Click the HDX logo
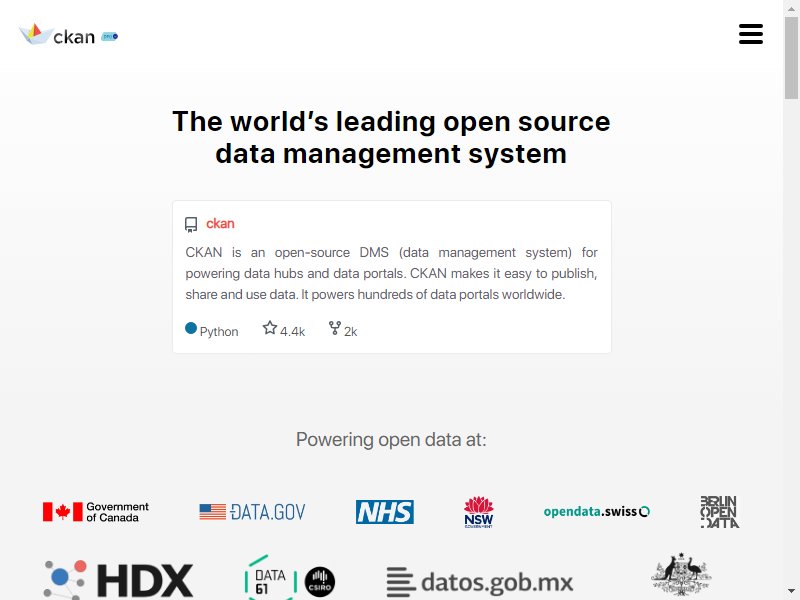Viewport: 800px width, 600px height. pyautogui.click(x=118, y=580)
